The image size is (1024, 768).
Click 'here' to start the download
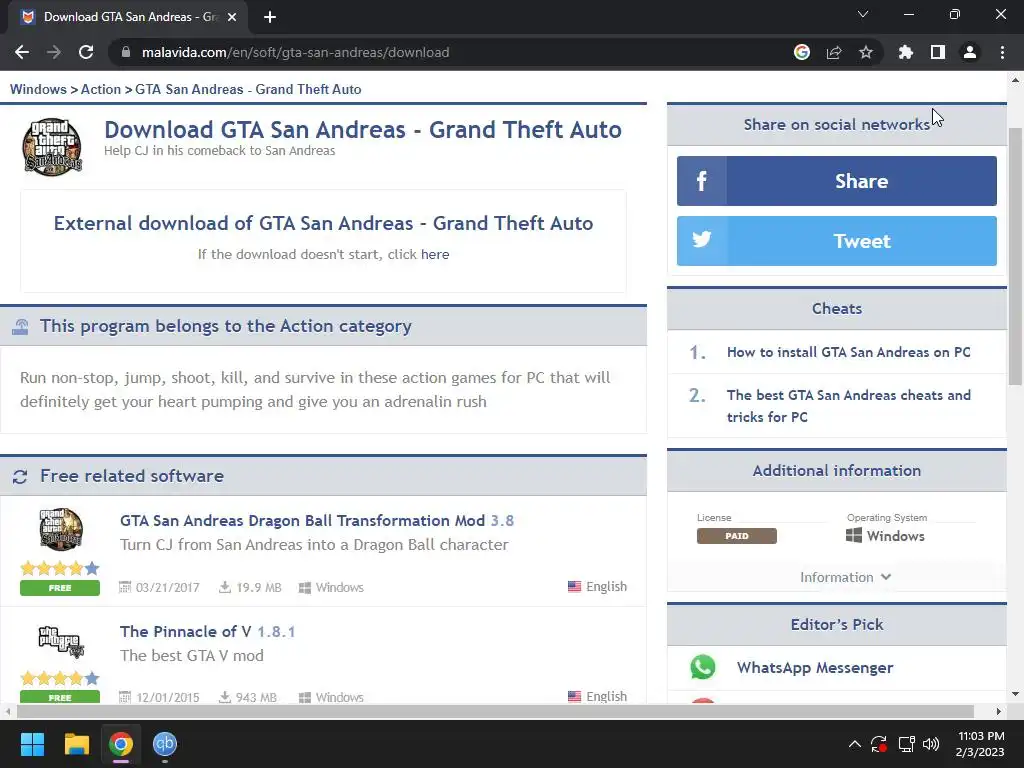pos(435,255)
